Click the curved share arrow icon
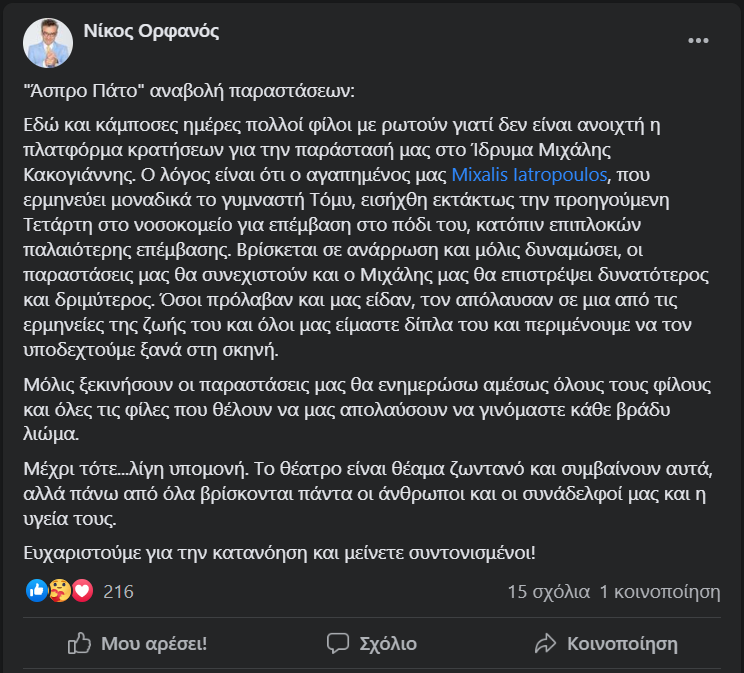Image resolution: width=744 pixels, height=673 pixels. coord(545,644)
